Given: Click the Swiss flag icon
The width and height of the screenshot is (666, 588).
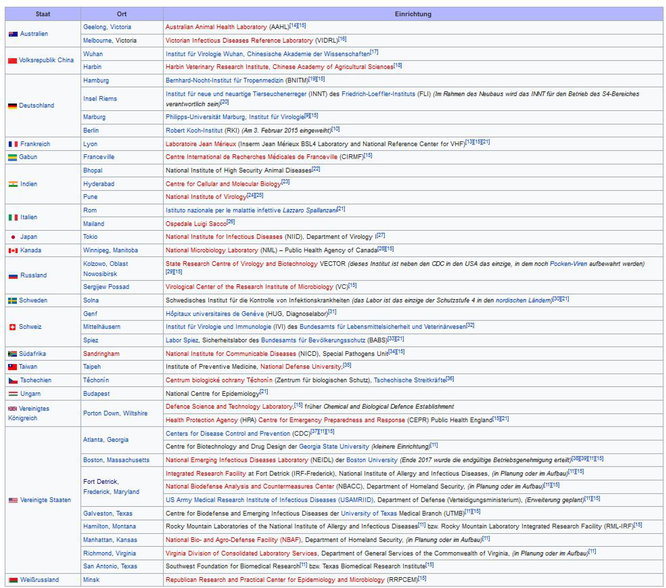Looking at the screenshot, I should pyautogui.click(x=12, y=327).
